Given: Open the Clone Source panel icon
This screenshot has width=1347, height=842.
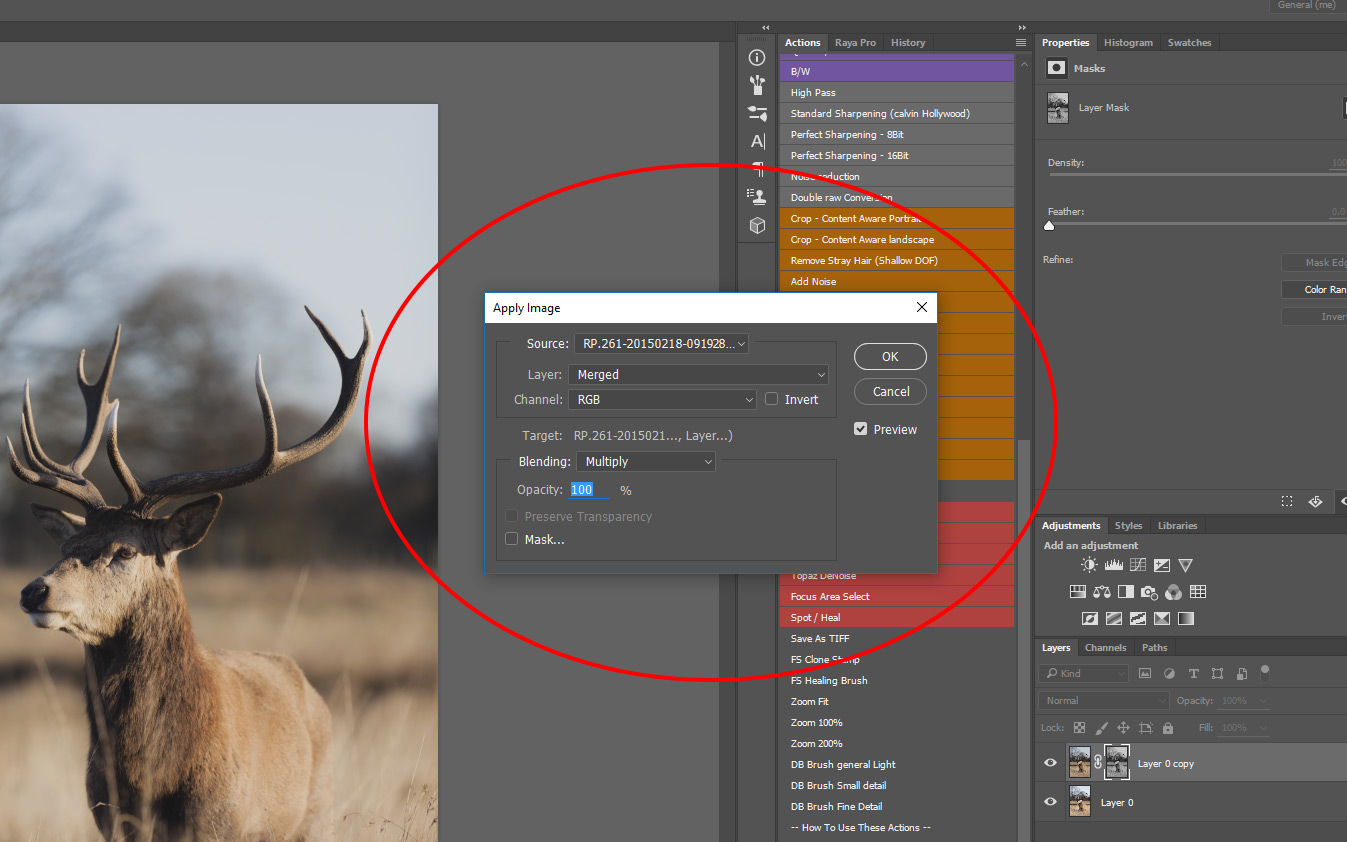Looking at the screenshot, I should pyautogui.click(x=757, y=197).
